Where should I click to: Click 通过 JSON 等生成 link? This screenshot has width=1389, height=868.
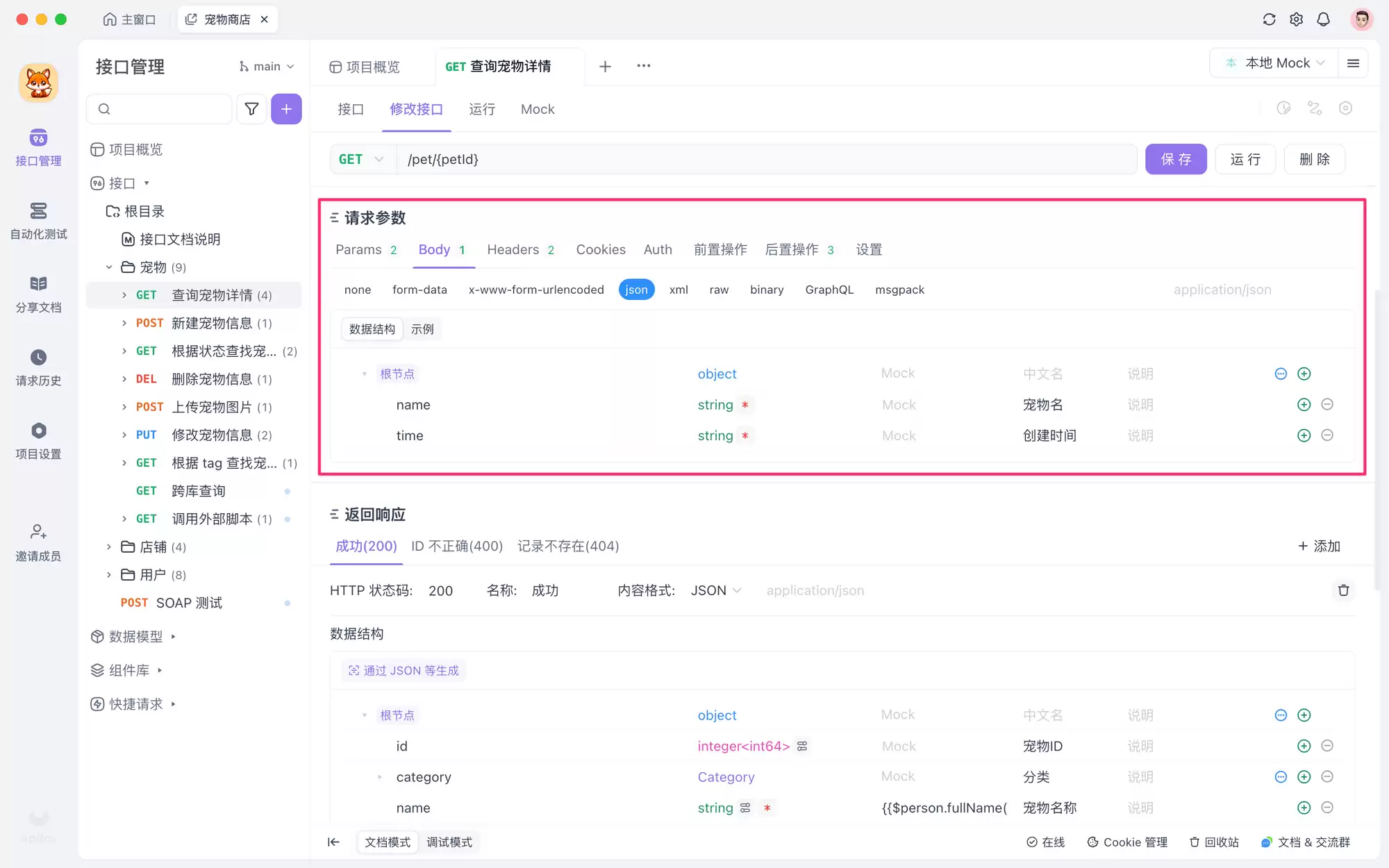coord(404,671)
